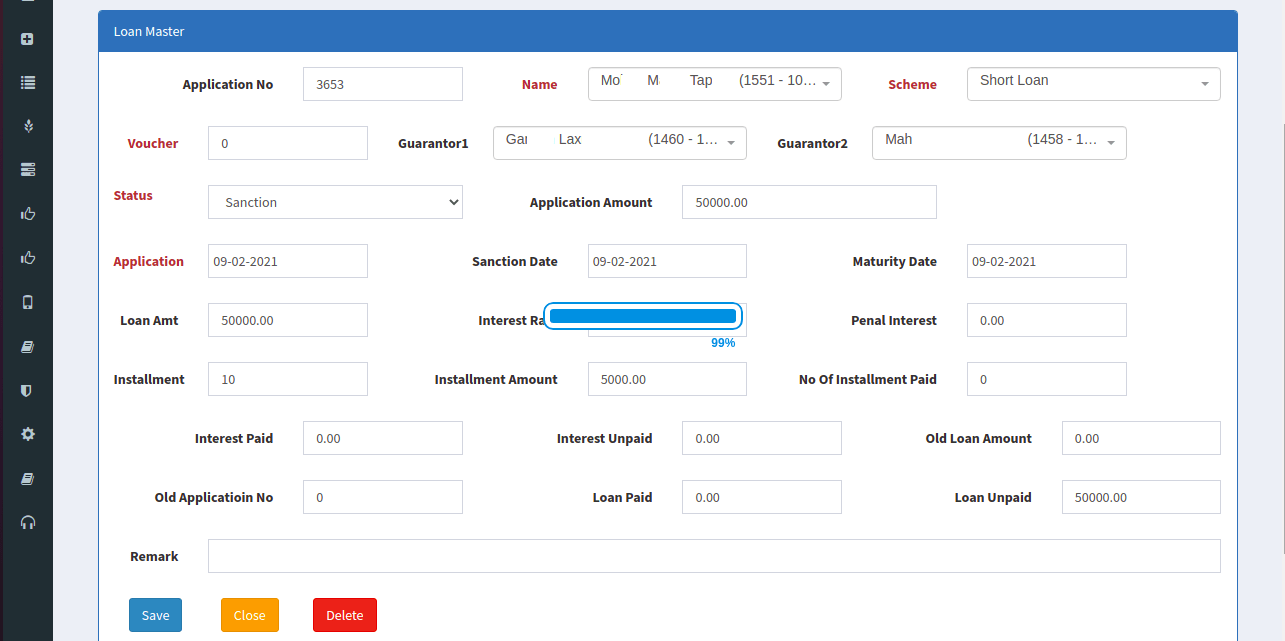This screenshot has height=641, width=1285.
Task: Focus the Remark text field
Action: coord(713,556)
